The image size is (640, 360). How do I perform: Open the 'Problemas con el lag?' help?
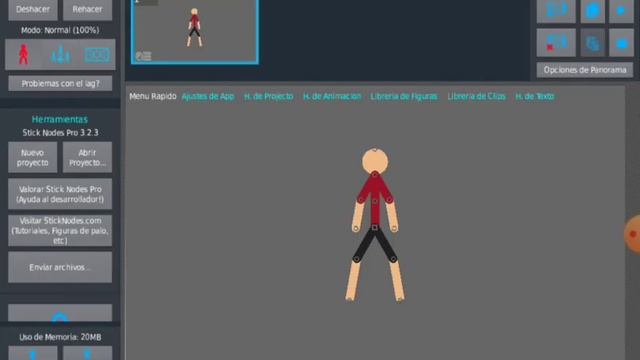click(x=60, y=83)
